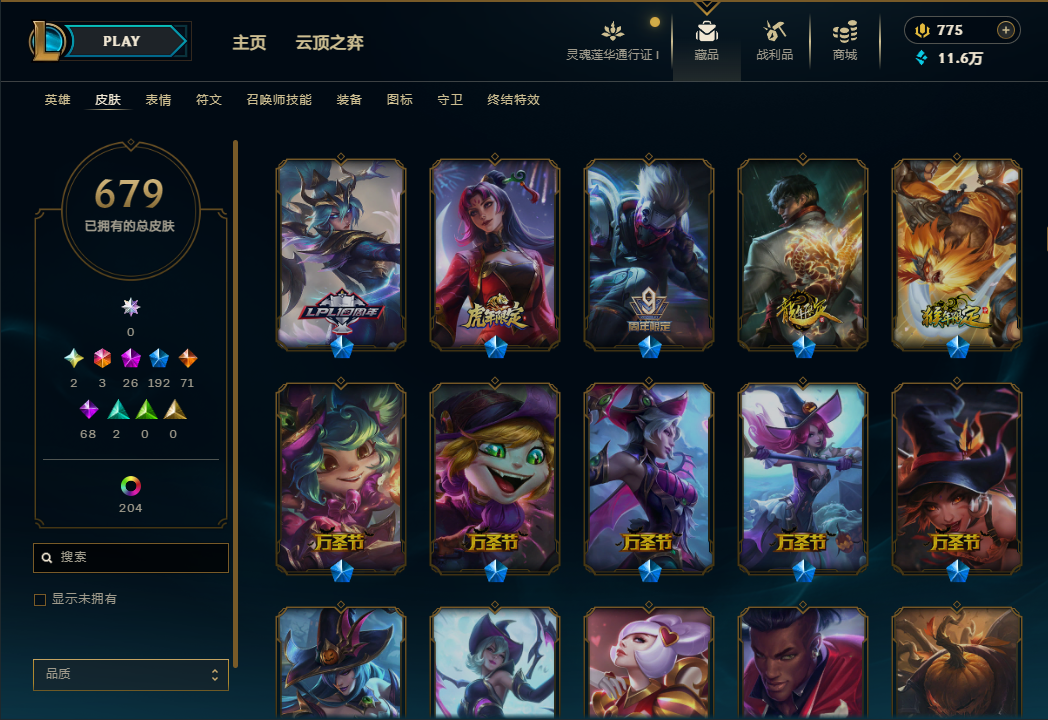Click the 搜索 search input field

[131, 558]
